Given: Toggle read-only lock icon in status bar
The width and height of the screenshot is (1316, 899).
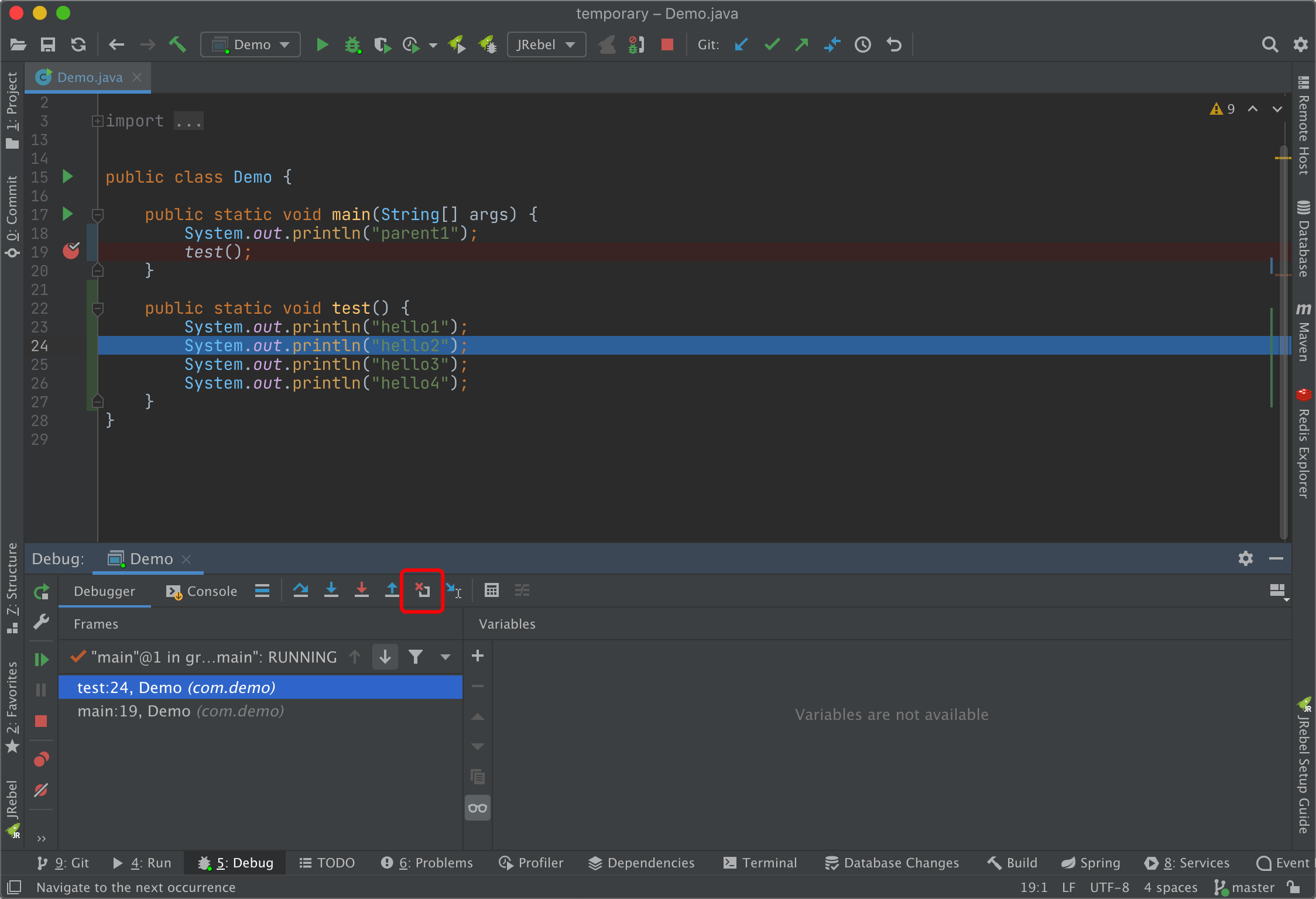Looking at the screenshot, I should (x=1294, y=887).
